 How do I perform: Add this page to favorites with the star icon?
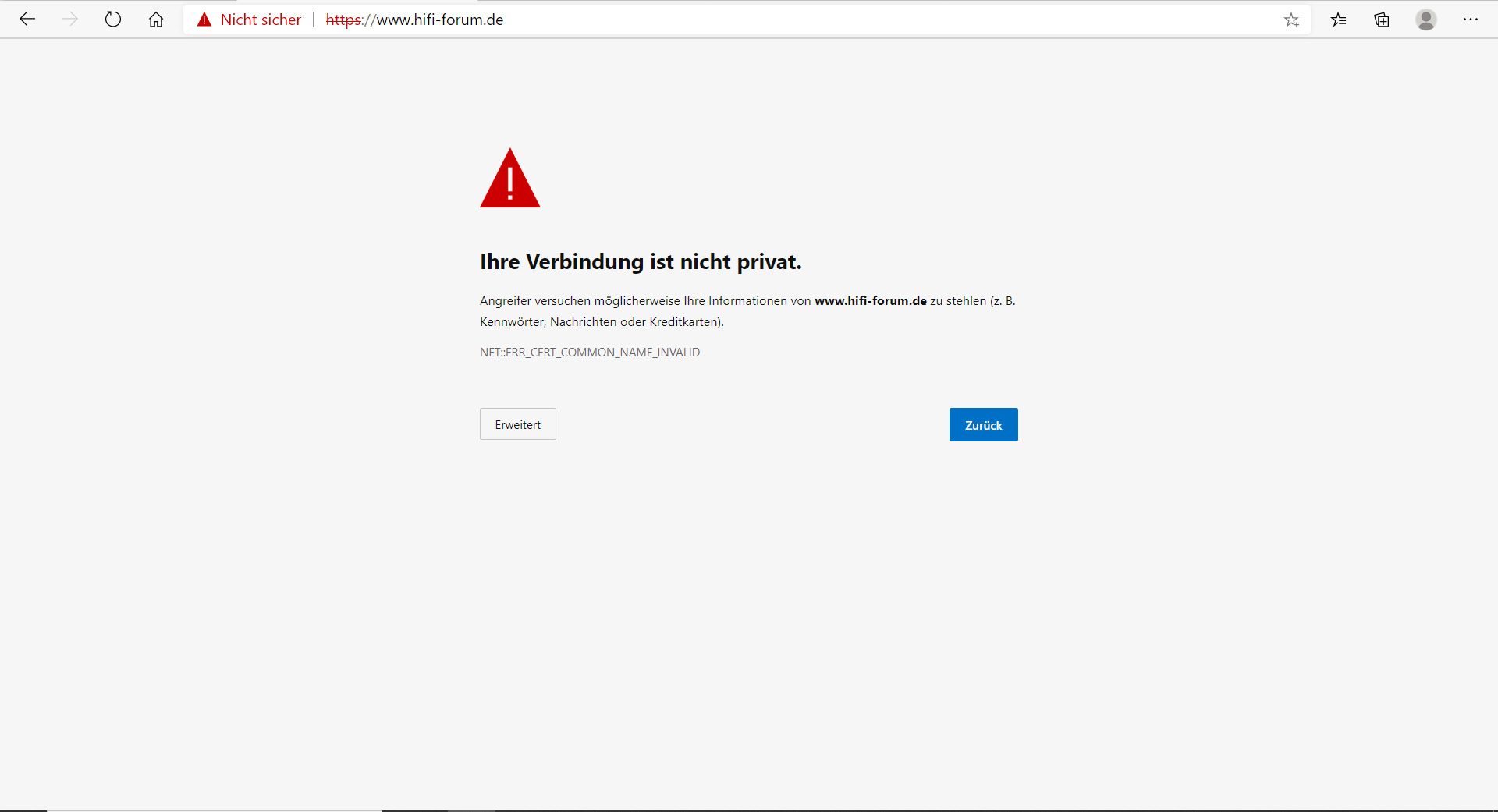click(x=1292, y=20)
